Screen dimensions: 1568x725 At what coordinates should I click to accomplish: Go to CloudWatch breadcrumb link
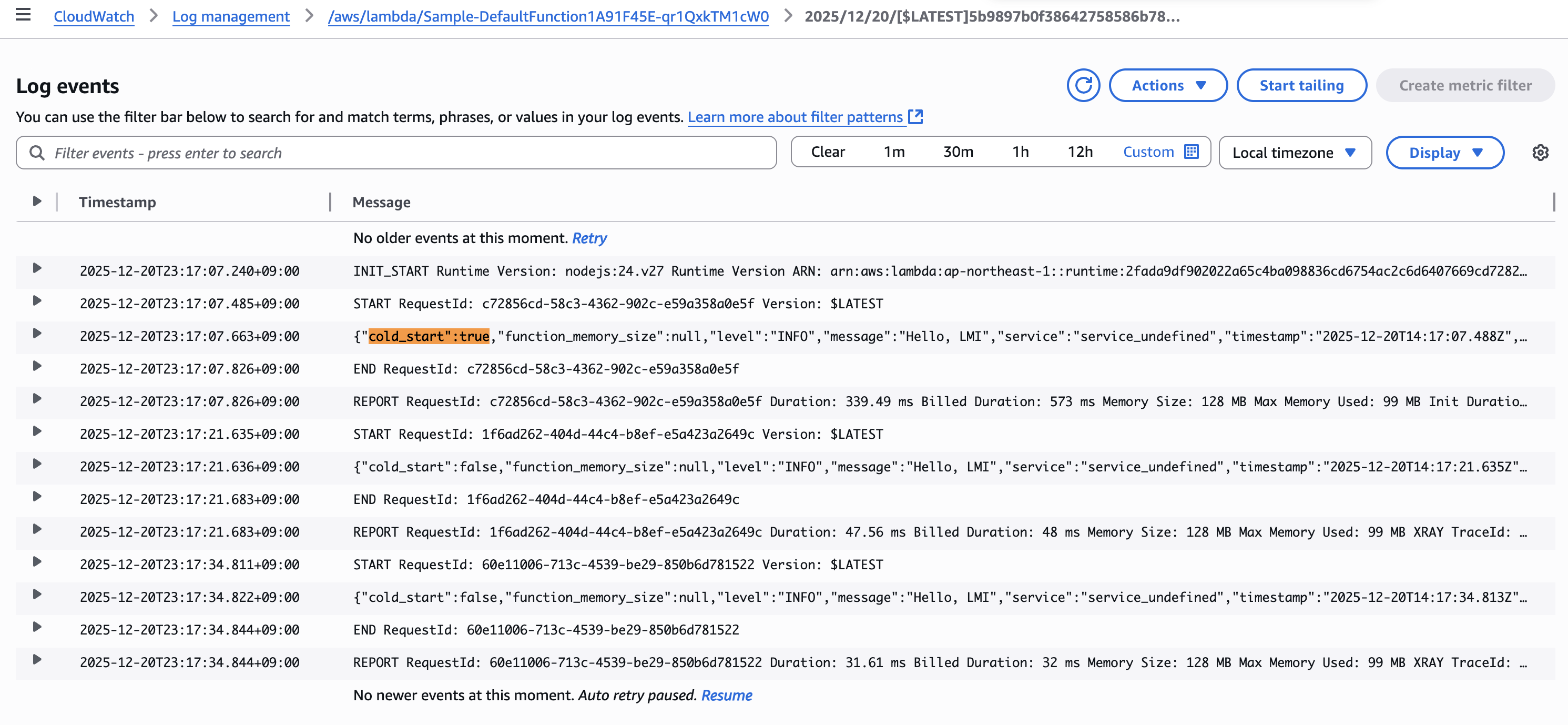[x=94, y=16]
